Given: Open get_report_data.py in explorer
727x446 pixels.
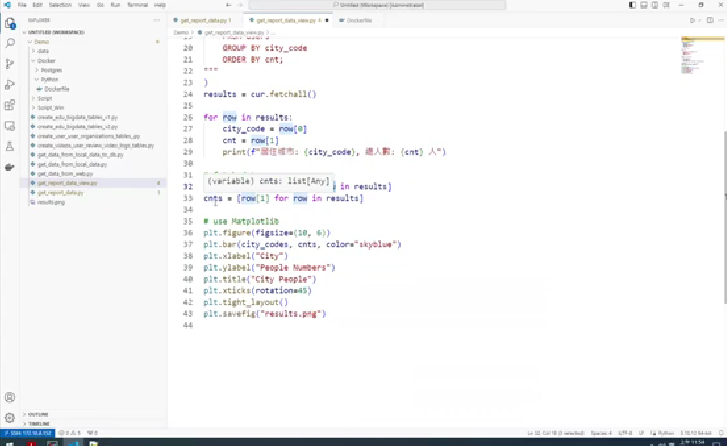Looking at the screenshot, I should [x=60, y=193].
